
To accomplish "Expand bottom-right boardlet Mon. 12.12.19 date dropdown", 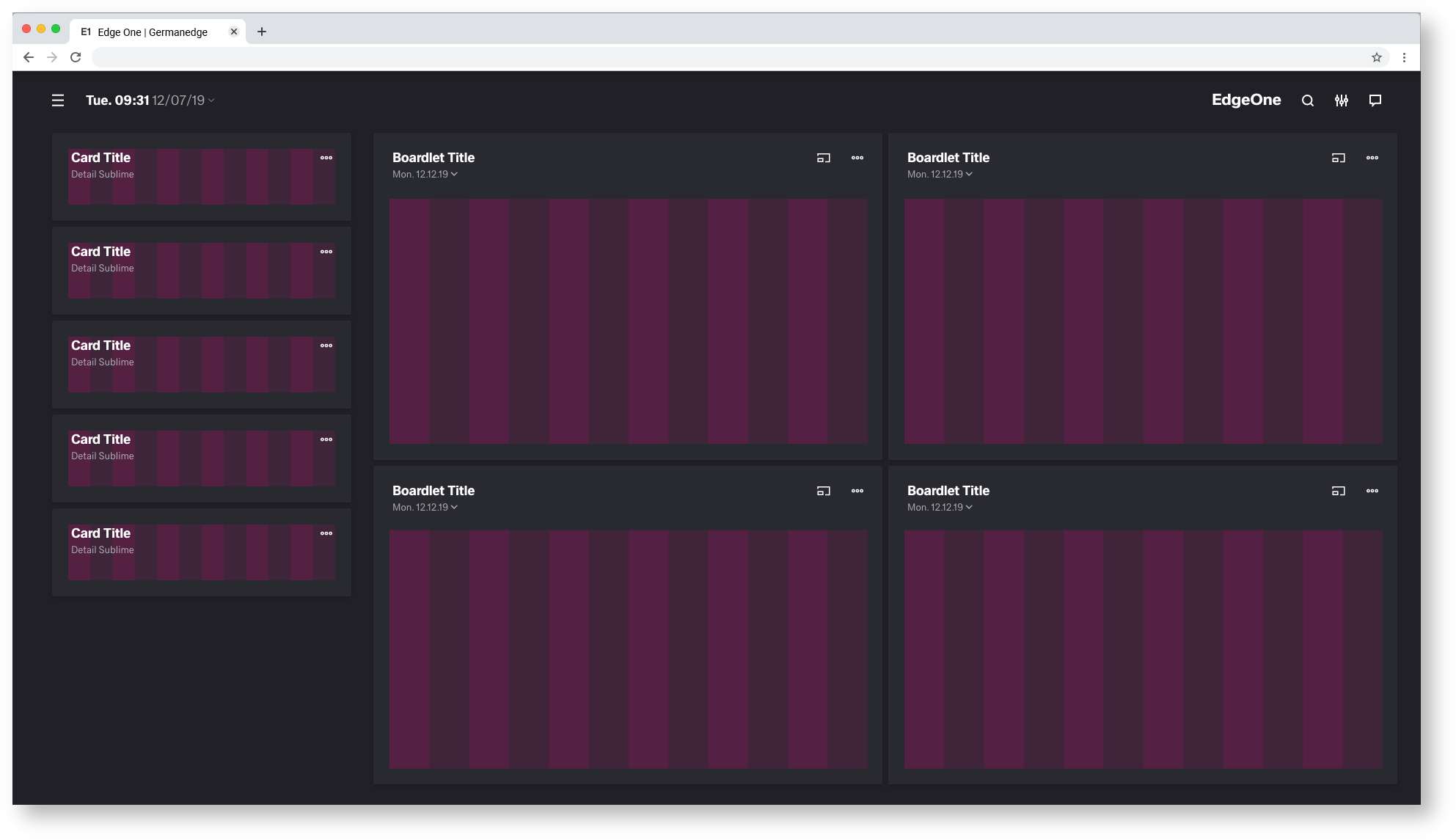I will pyautogui.click(x=969, y=508).
